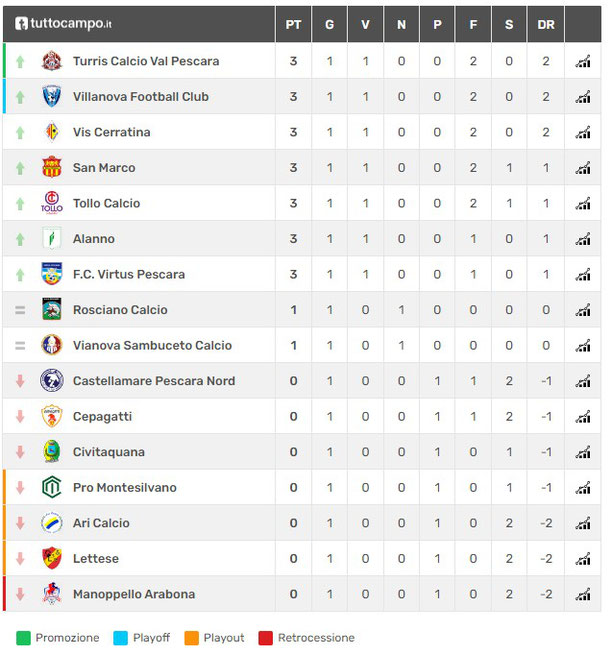Sort table by PT column header
The width and height of the screenshot is (612, 655).
tap(293, 25)
